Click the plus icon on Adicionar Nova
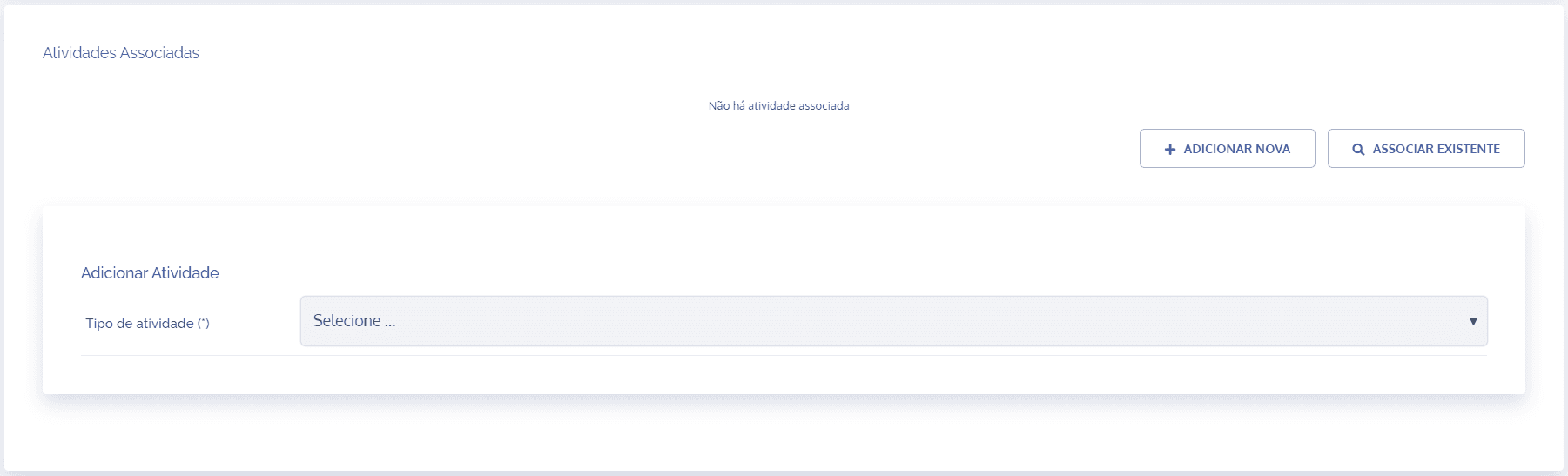Screen dimensions: 1568x476 click(x=1170, y=150)
